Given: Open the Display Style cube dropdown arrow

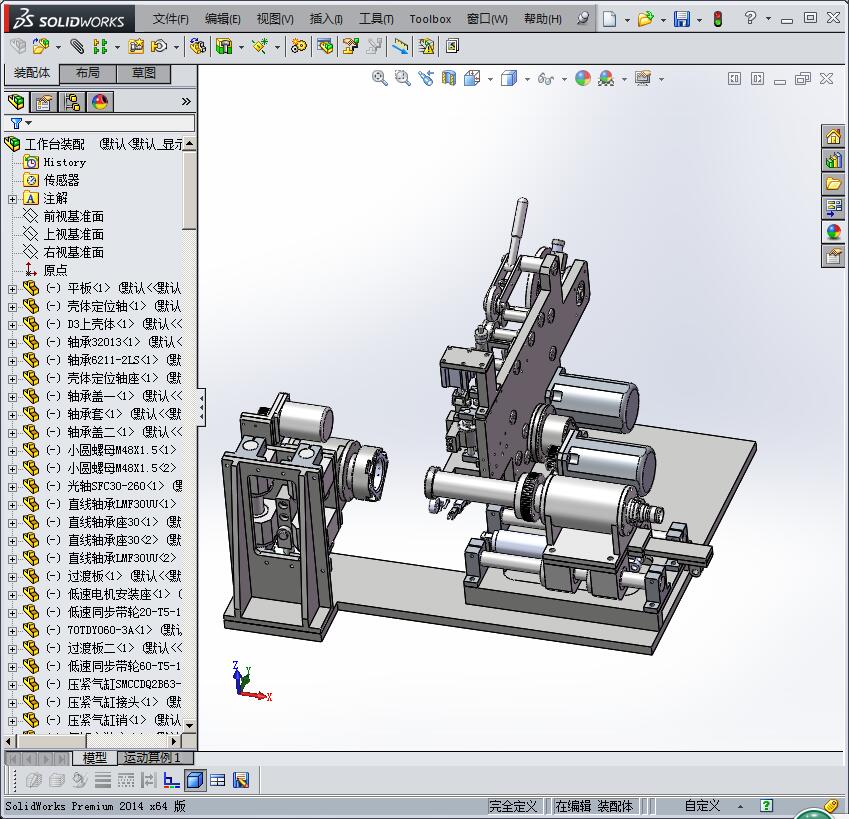Looking at the screenshot, I should click(527, 80).
